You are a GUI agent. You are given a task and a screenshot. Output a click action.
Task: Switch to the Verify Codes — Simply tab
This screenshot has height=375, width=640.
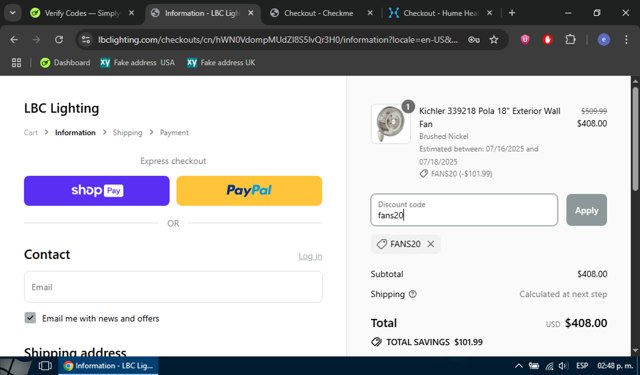tap(82, 13)
